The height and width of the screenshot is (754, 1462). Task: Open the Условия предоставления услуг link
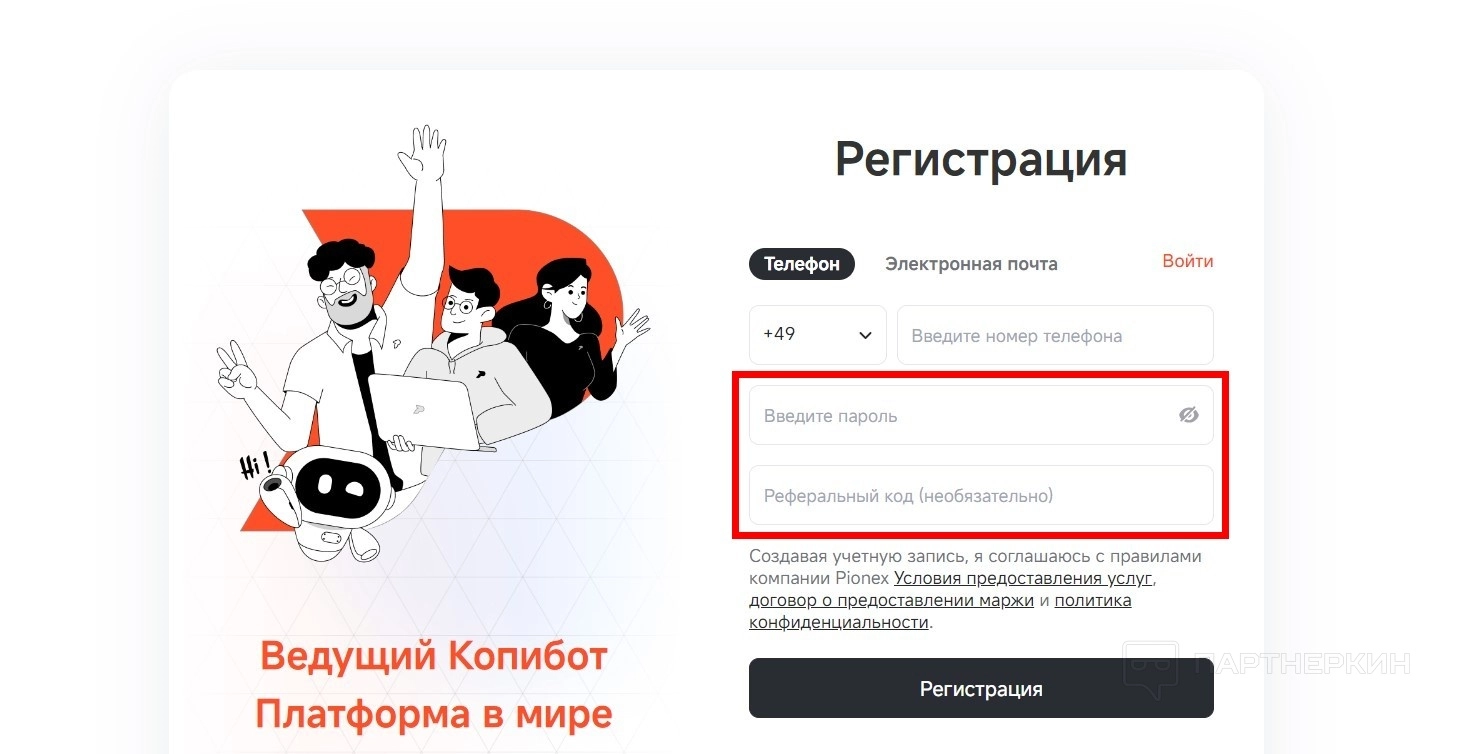pyautogui.click(x=1024, y=578)
